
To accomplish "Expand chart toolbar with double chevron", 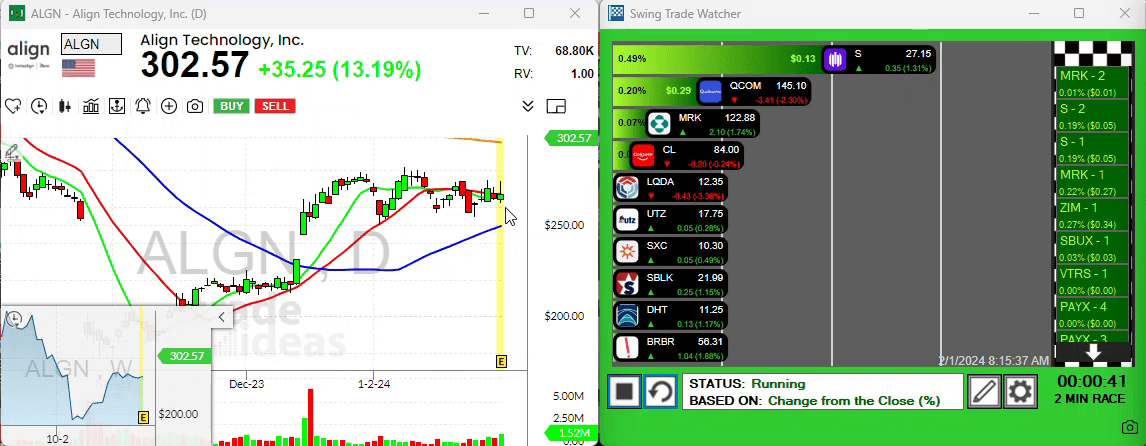I will 528,106.
